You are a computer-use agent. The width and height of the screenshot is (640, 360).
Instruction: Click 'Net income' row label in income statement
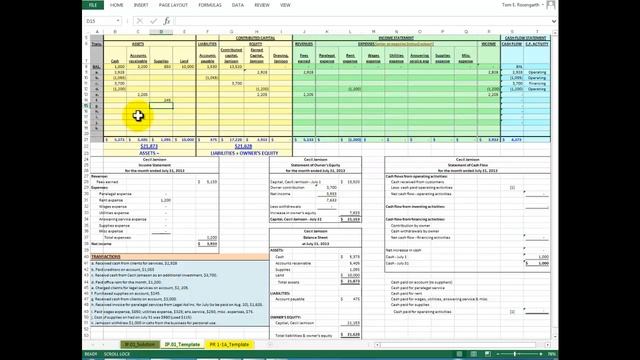point(101,244)
